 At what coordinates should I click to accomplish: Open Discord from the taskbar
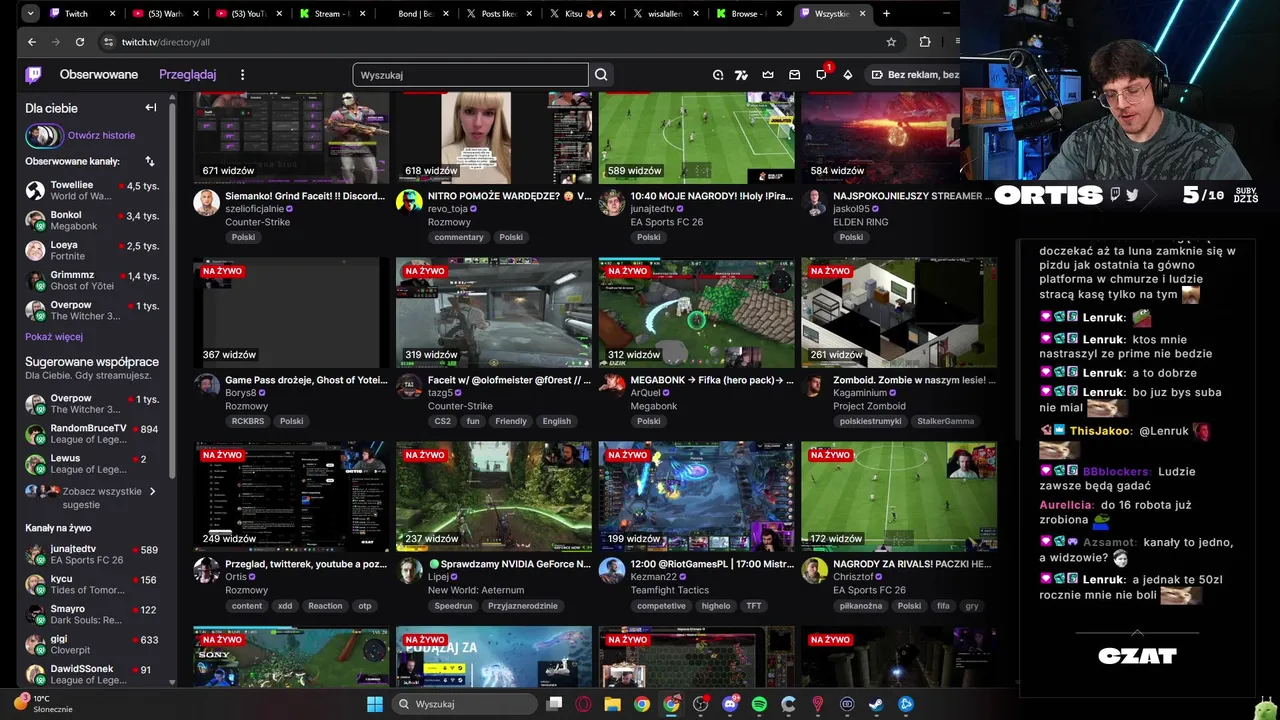(x=730, y=704)
